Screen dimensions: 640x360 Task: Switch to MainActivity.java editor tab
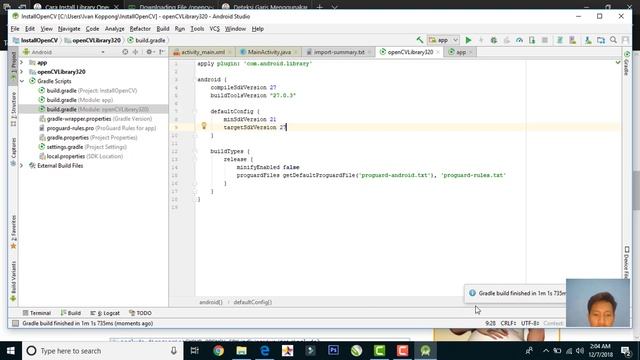(269, 52)
